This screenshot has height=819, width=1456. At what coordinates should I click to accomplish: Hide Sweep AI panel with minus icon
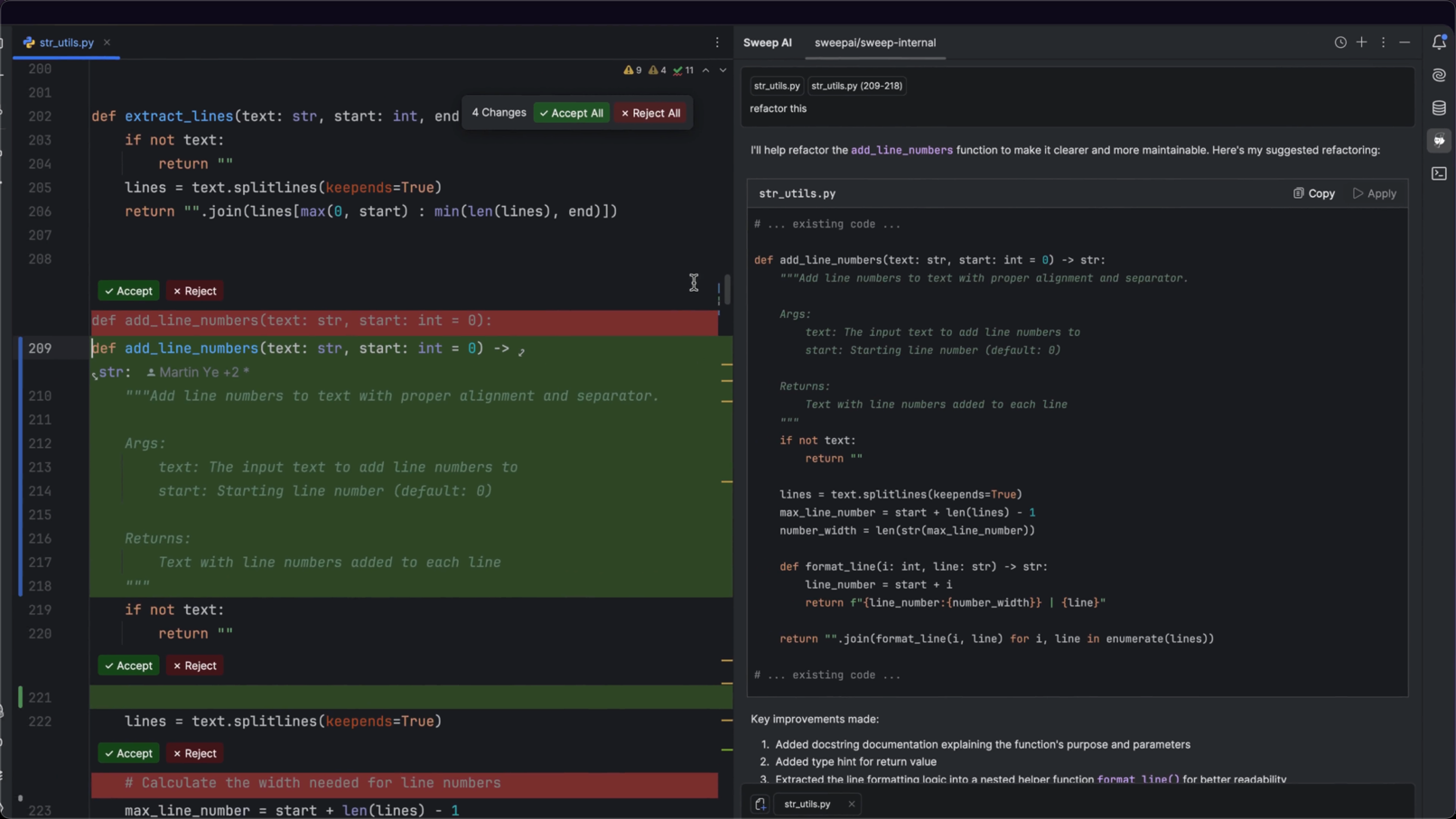point(1405,42)
